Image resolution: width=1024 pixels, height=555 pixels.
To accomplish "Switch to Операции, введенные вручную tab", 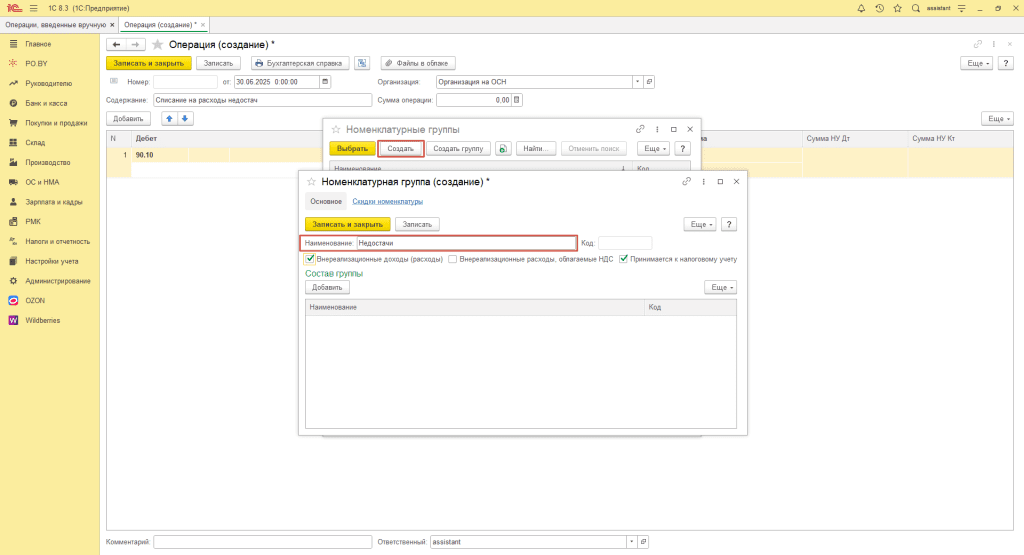I will pyautogui.click(x=56, y=25).
